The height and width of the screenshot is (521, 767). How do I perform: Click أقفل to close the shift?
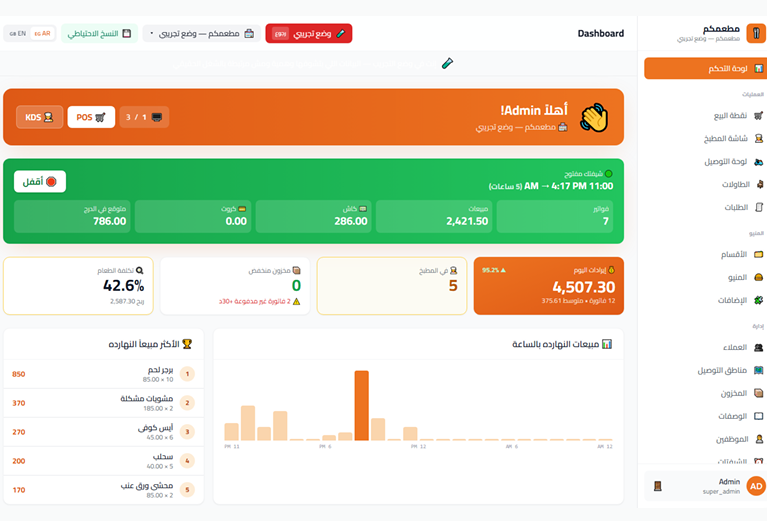pos(40,181)
